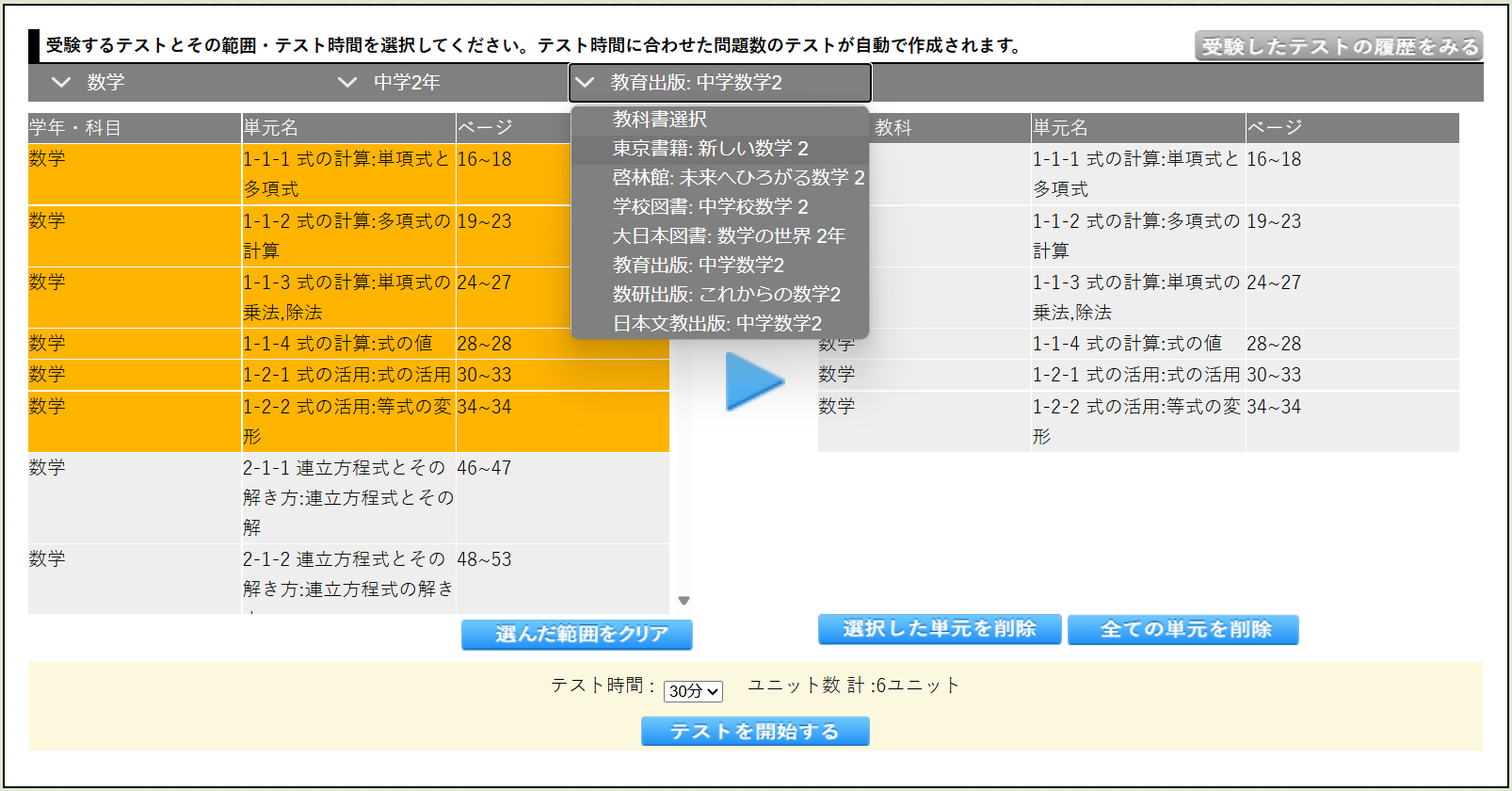This screenshot has width=1512, height=791.
Task: Select unit 2-1-1 連立方程式とその解 in left list
Action: tap(347, 497)
